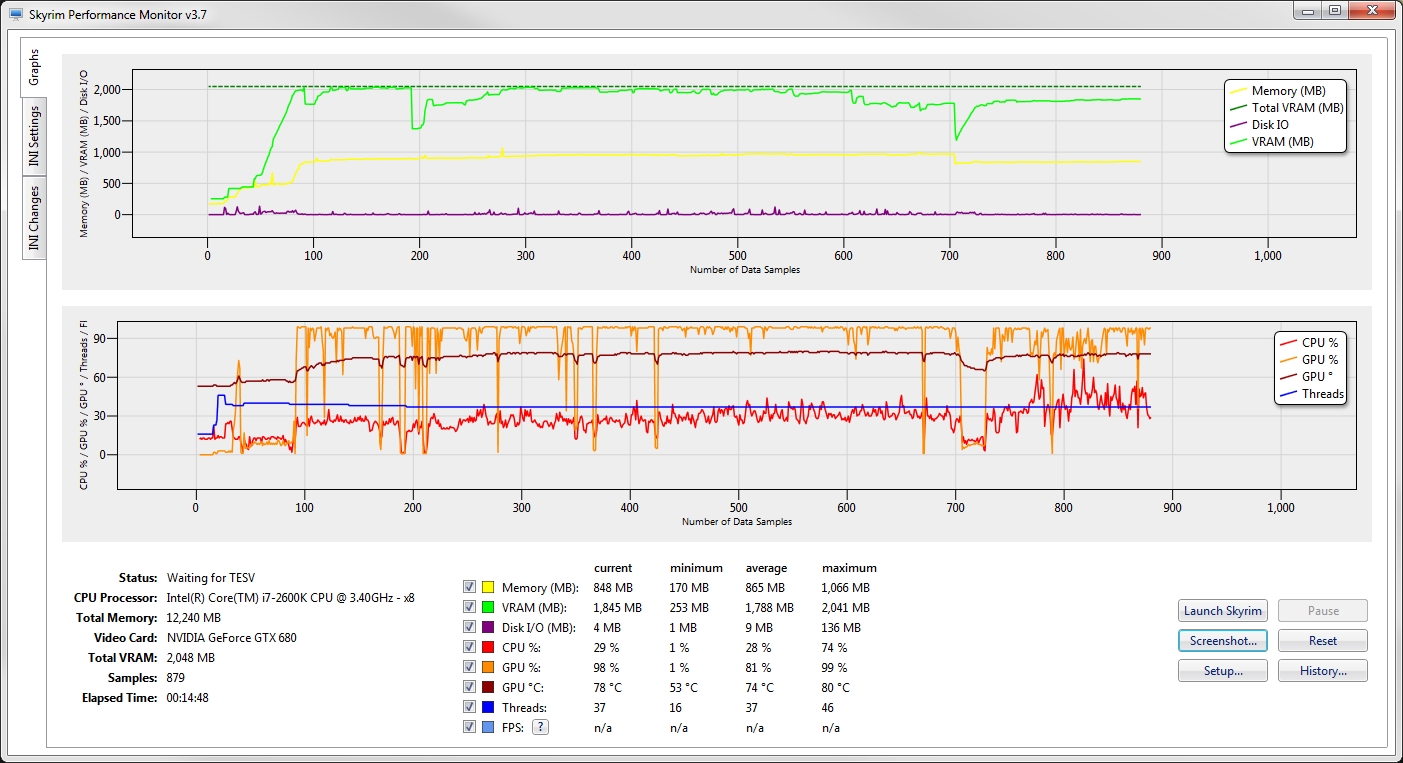Disable the Disk I/O (MB) checkbox
The image size is (1403, 763).
tap(469, 628)
